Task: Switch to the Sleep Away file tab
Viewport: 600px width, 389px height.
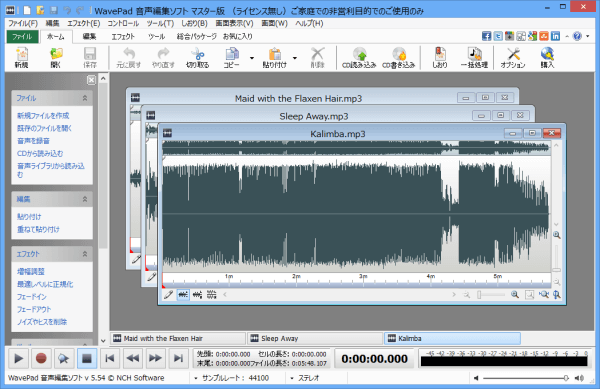Action: point(315,339)
